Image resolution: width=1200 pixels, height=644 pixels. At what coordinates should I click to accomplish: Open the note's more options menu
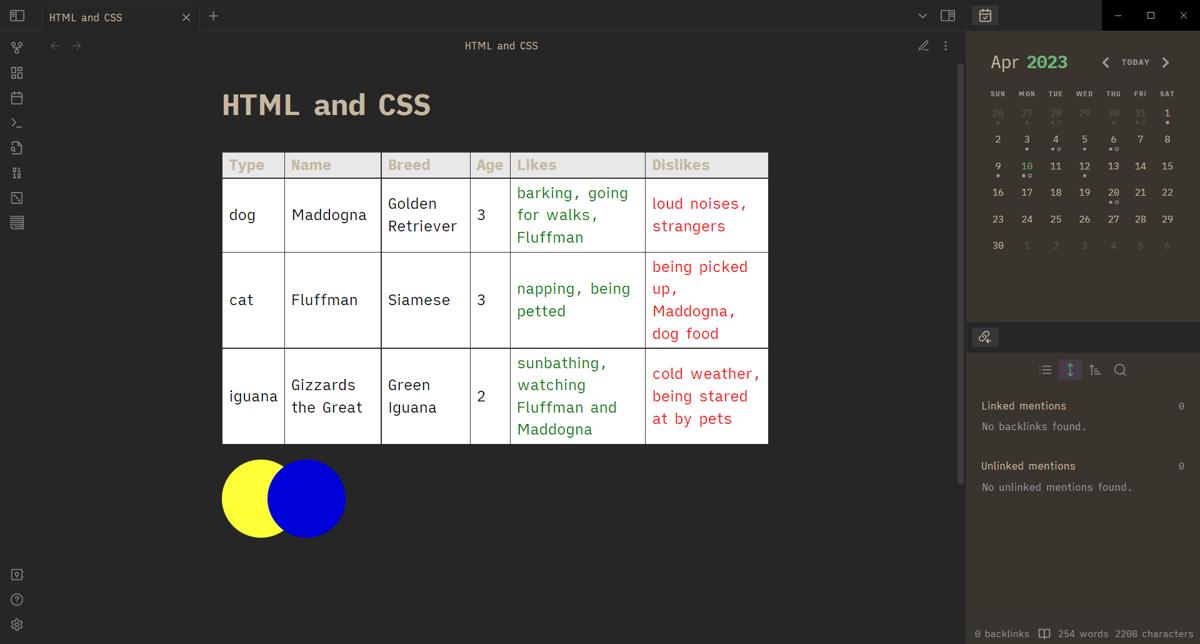945,45
